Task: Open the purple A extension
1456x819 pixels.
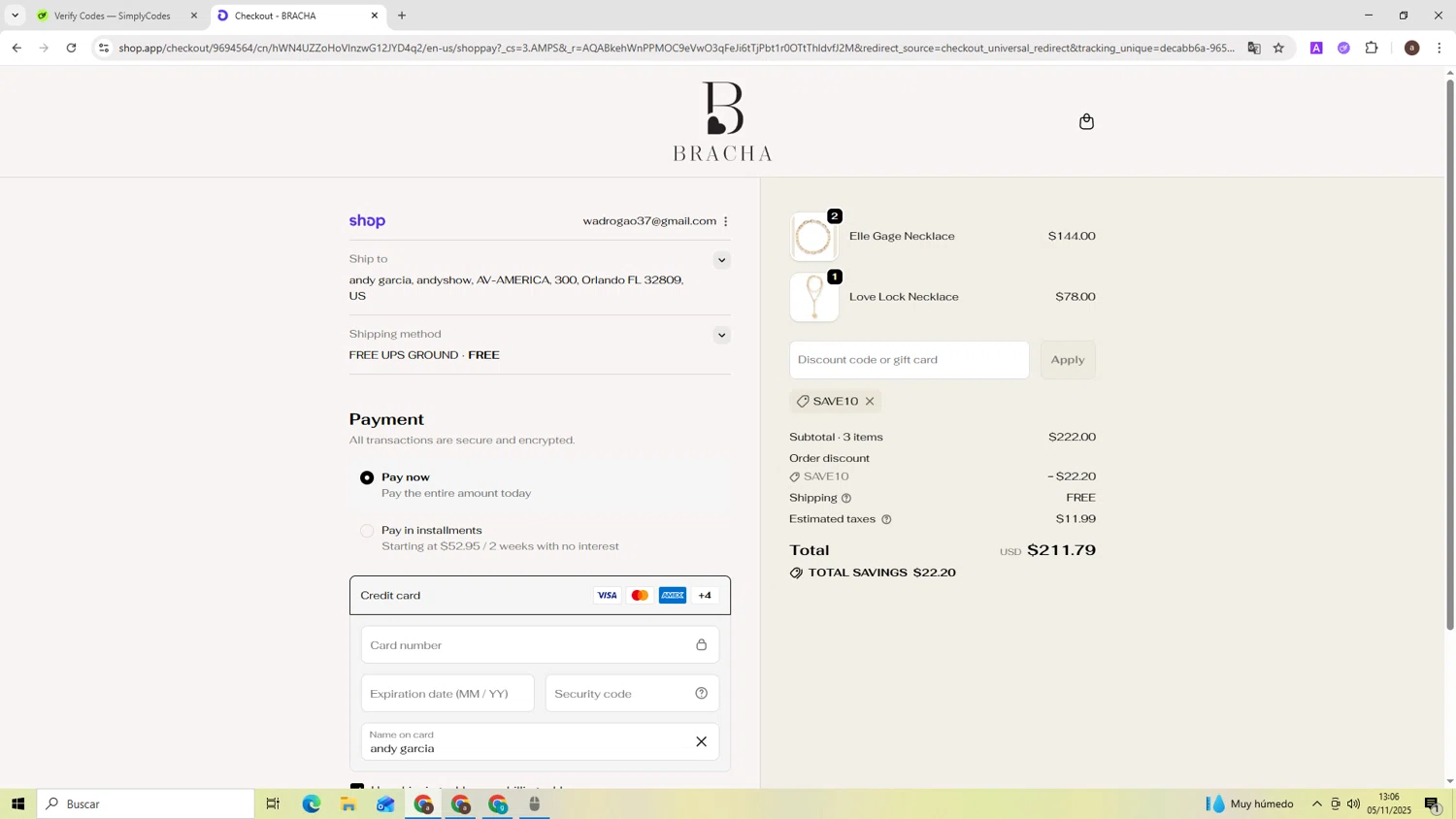Action: 1316,48
